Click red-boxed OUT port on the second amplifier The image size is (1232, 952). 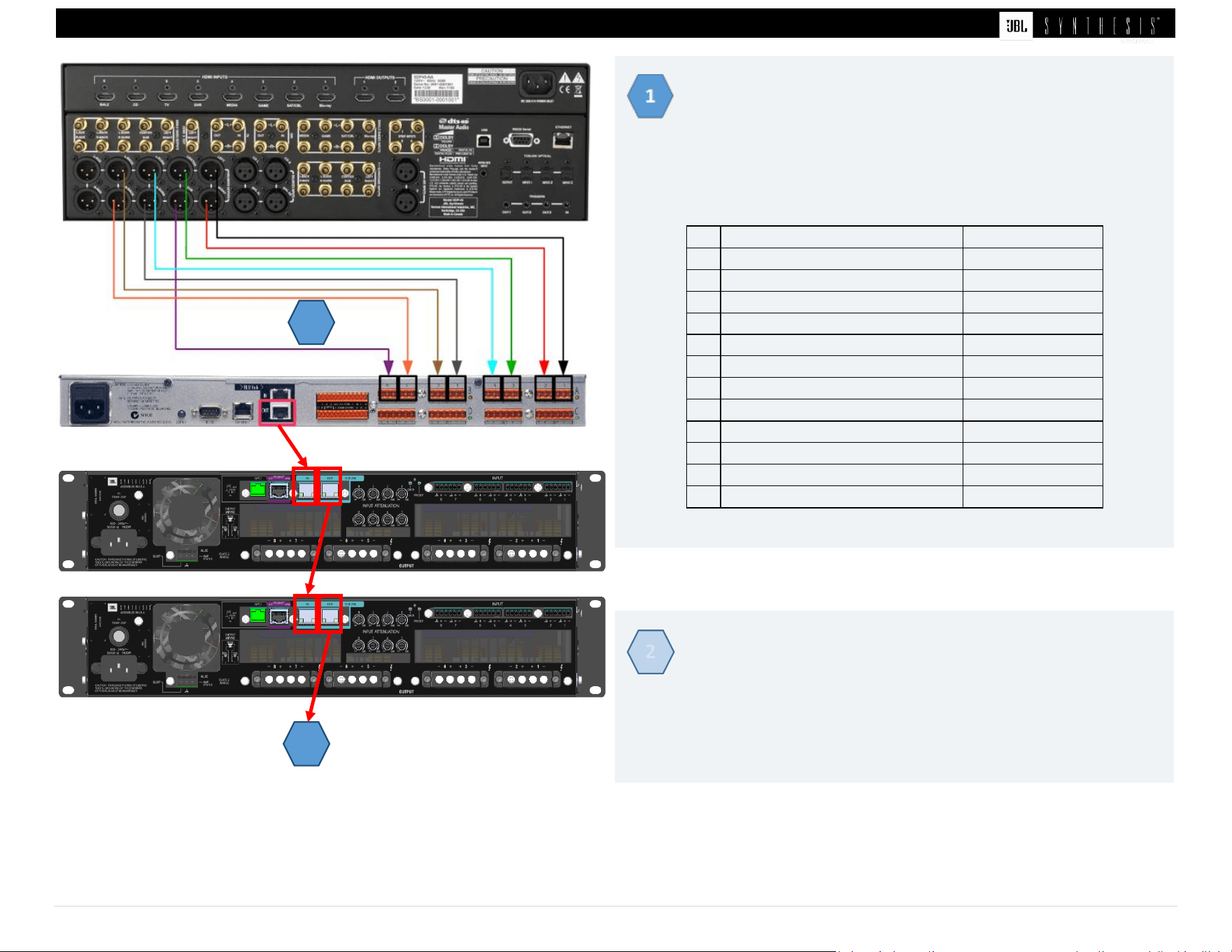pos(330,613)
